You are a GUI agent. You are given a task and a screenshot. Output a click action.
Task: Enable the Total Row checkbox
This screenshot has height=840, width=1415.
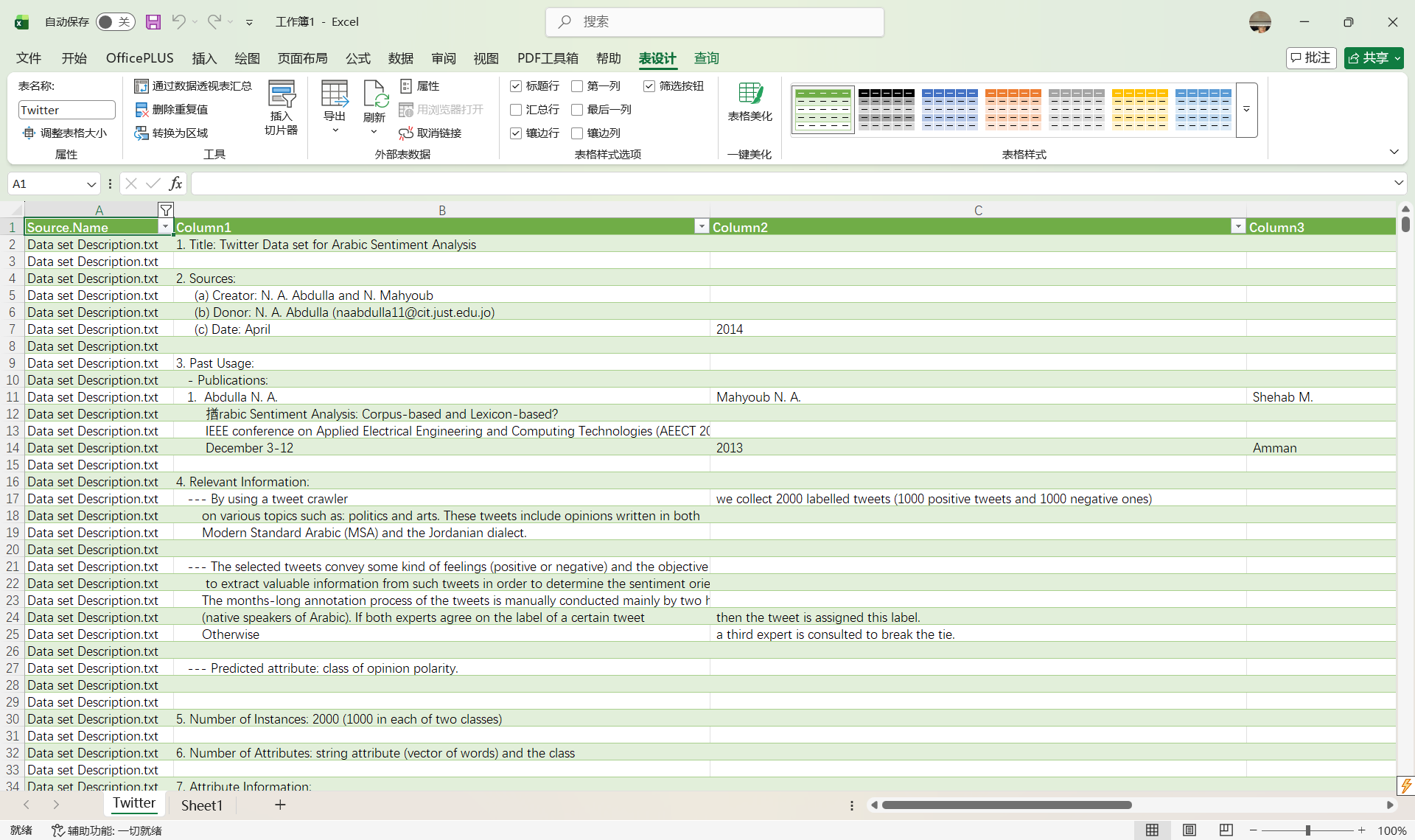pyautogui.click(x=516, y=110)
